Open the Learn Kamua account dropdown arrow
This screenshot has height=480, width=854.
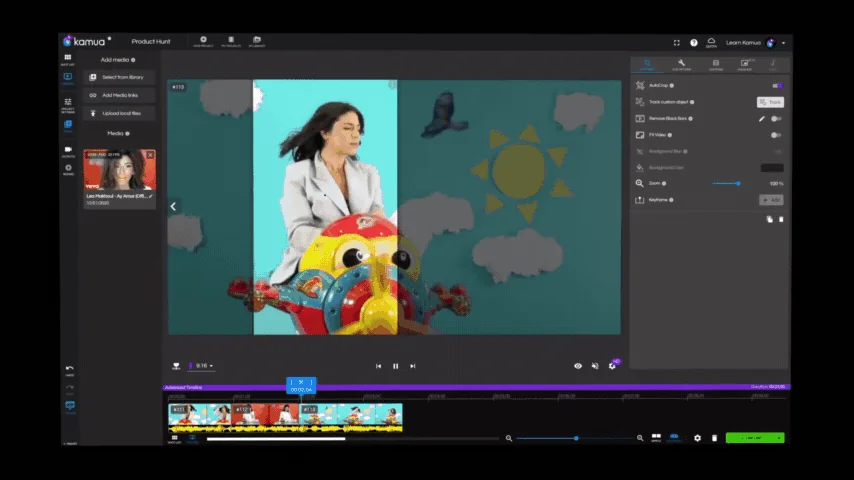(x=784, y=43)
